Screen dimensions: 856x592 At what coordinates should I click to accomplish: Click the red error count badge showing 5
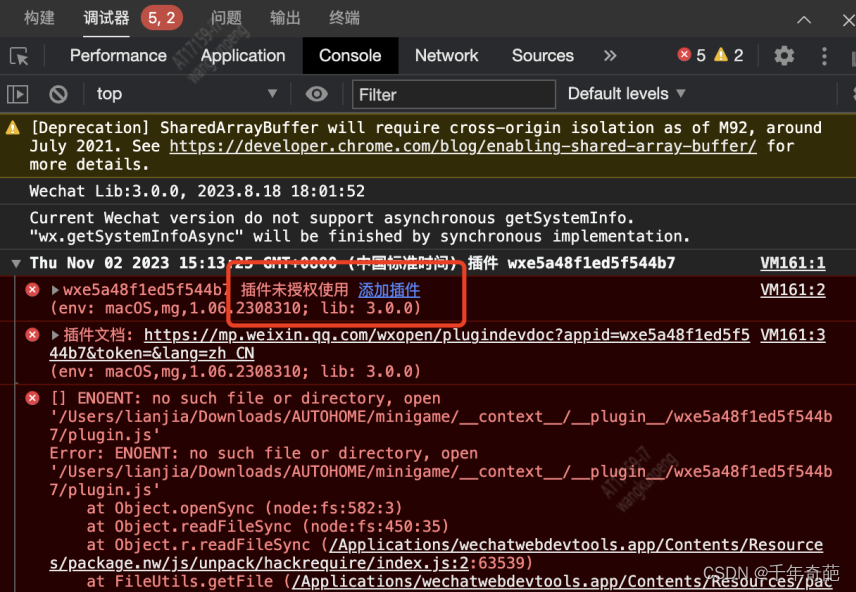click(692, 55)
